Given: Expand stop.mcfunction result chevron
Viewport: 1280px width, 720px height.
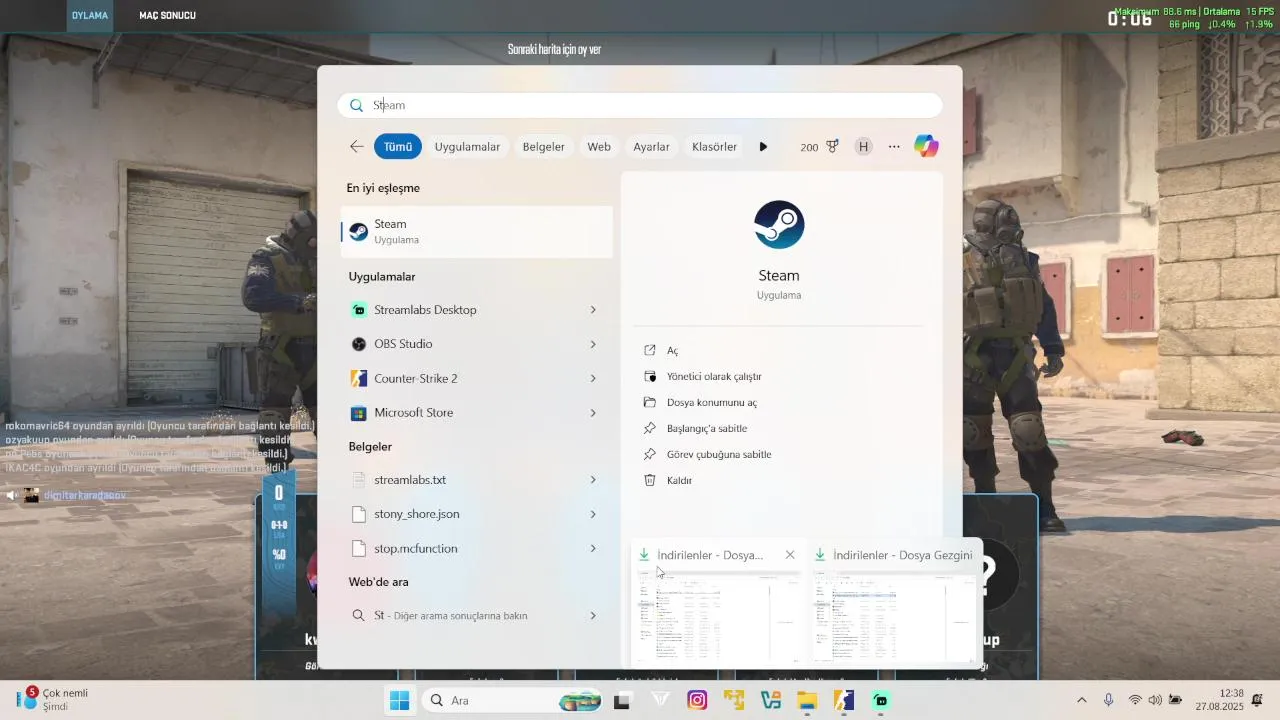Looking at the screenshot, I should pyautogui.click(x=593, y=548).
